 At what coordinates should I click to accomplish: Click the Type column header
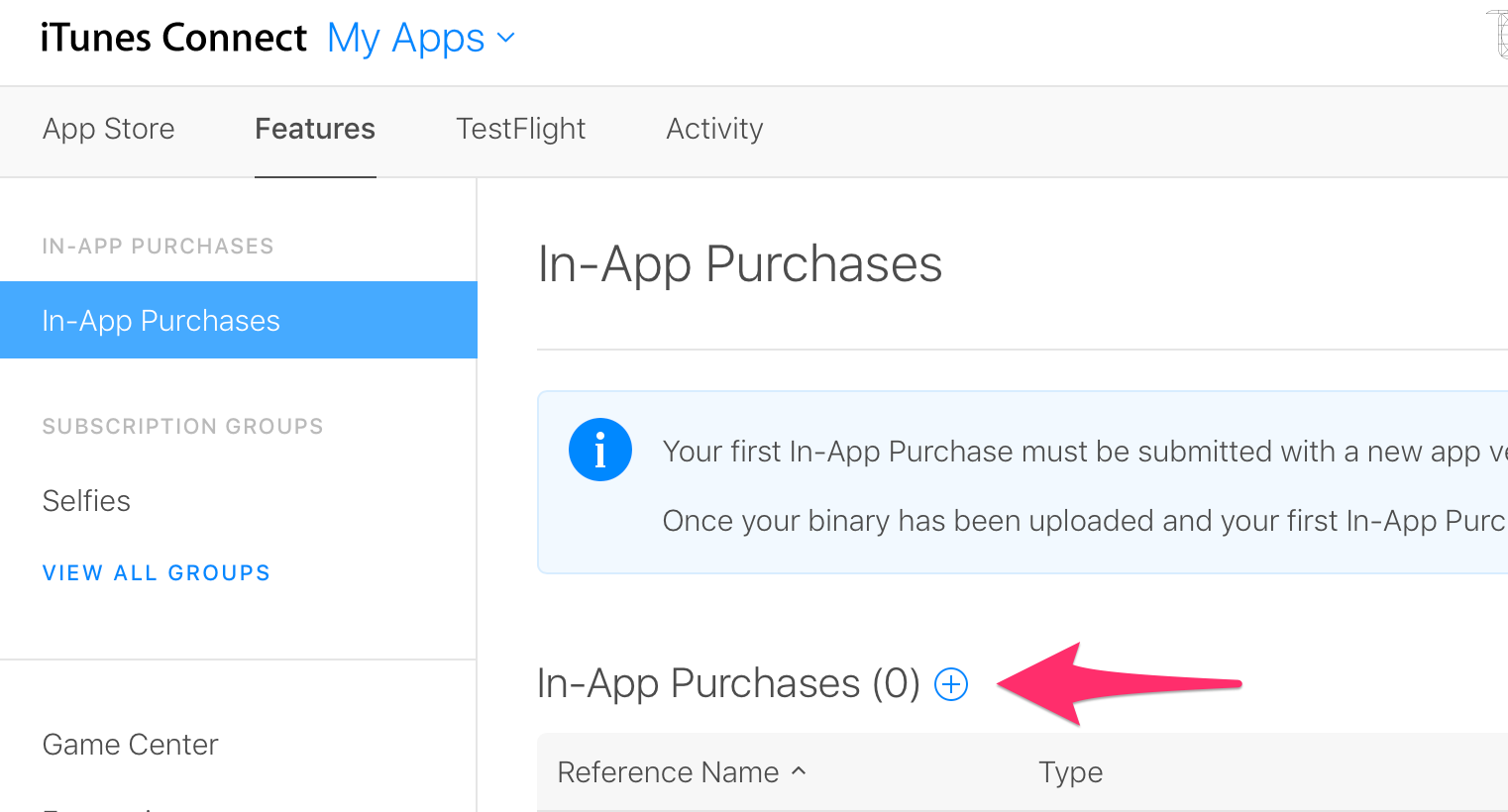coord(1070,771)
